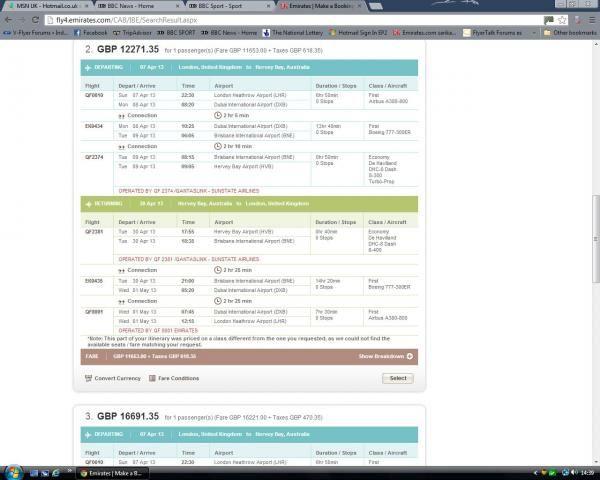The width and height of the screenshot is (600, 480).
Task: Expand the Show Breakdown plus icon
Action: click(x=410, y=356)
